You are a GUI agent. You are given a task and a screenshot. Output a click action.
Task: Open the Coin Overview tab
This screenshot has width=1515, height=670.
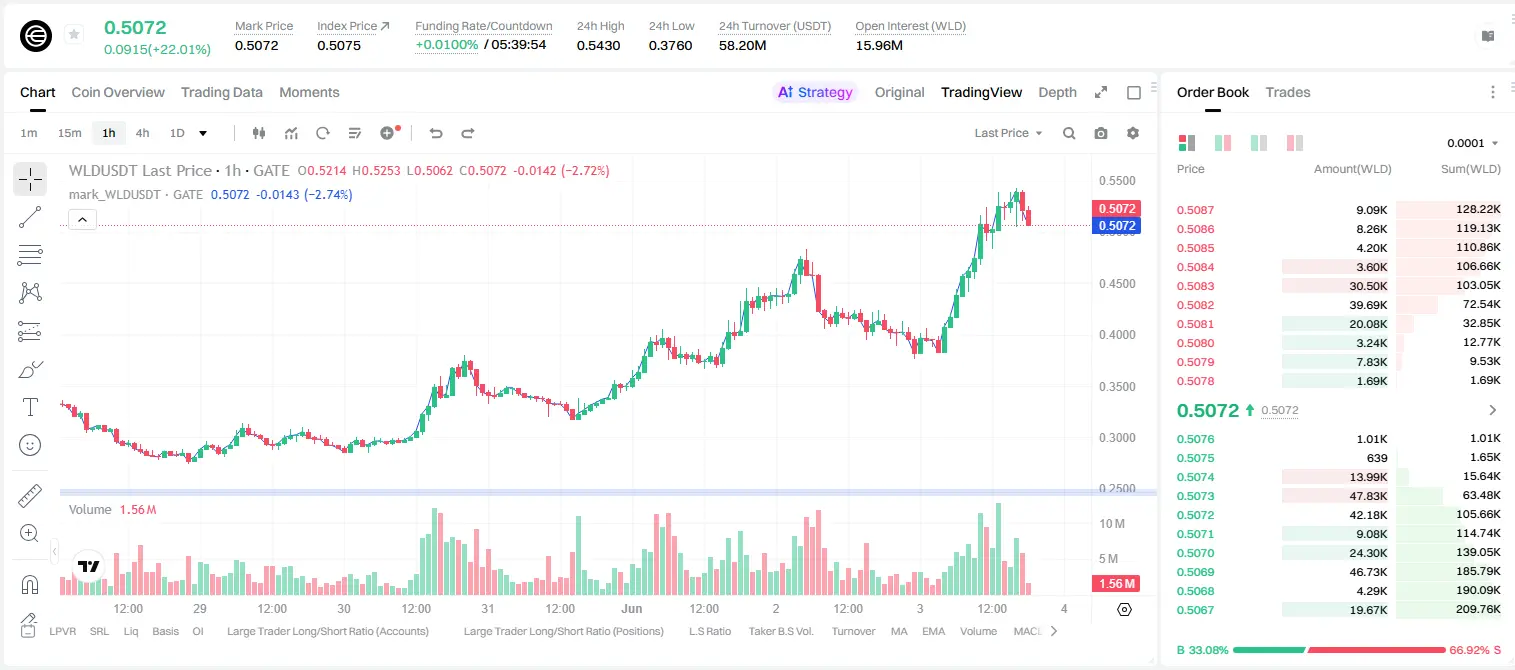118,92
